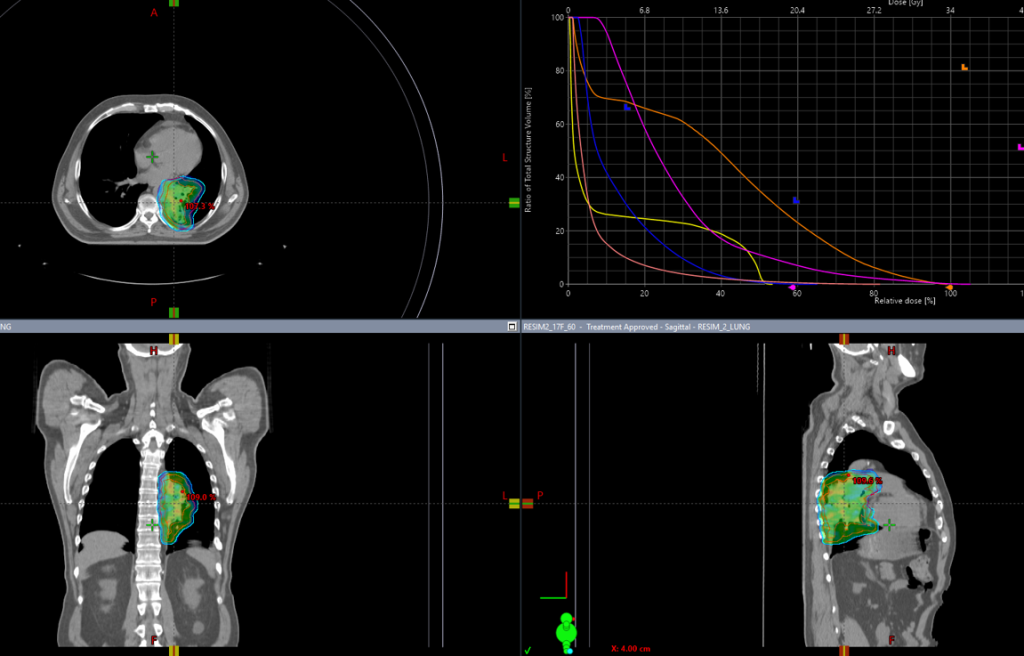Click the X: 4.00 cm position readout
1024x656 pixels.
632,649
